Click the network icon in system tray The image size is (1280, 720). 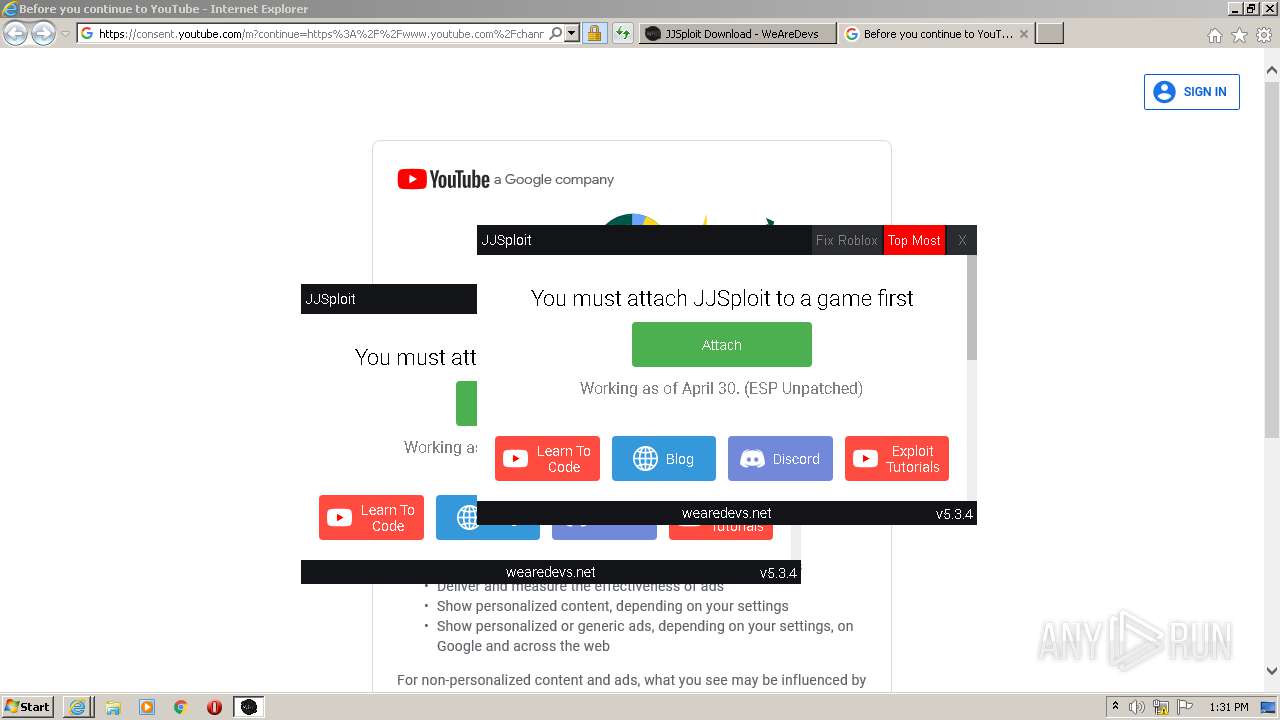pyautogui.click(x=1161, y=707)
